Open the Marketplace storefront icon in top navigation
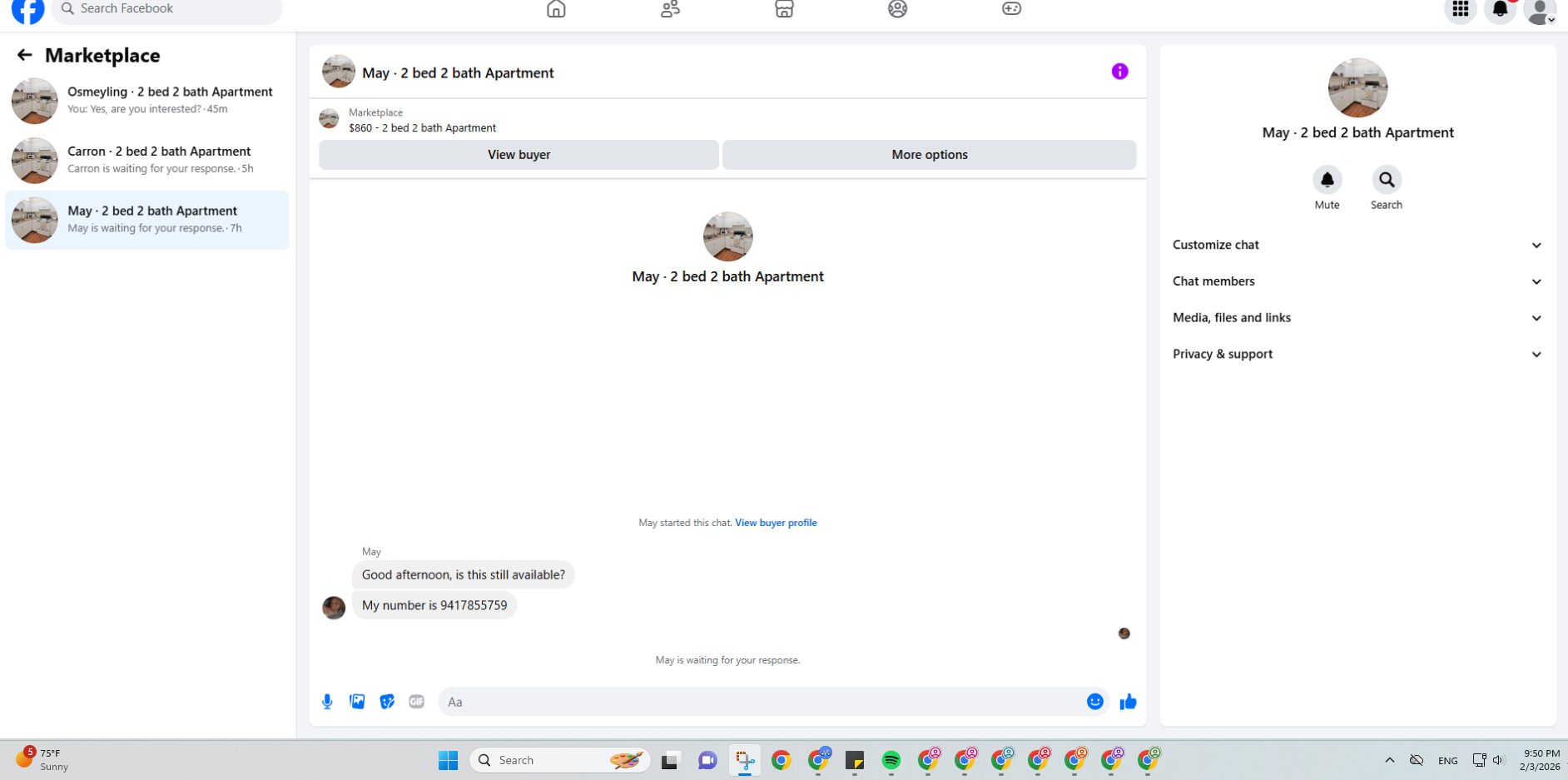 coord(784,9)
